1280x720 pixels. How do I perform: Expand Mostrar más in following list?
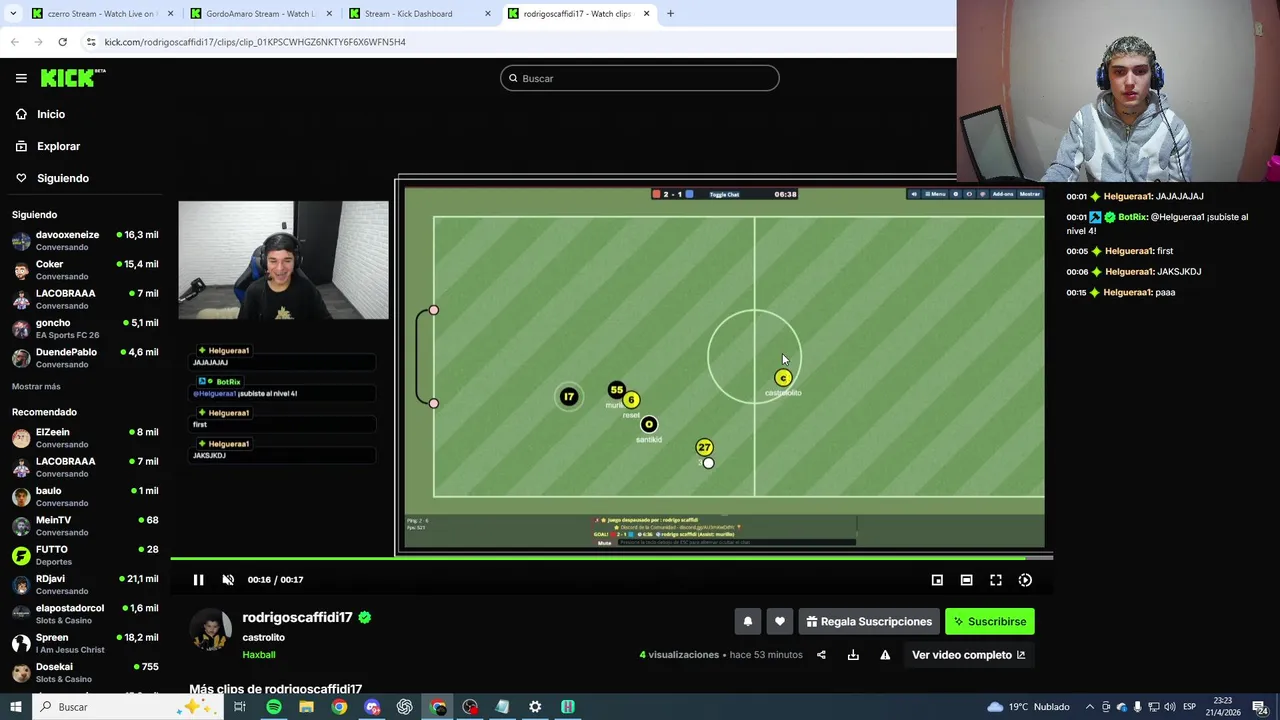(x=36, y=387)
